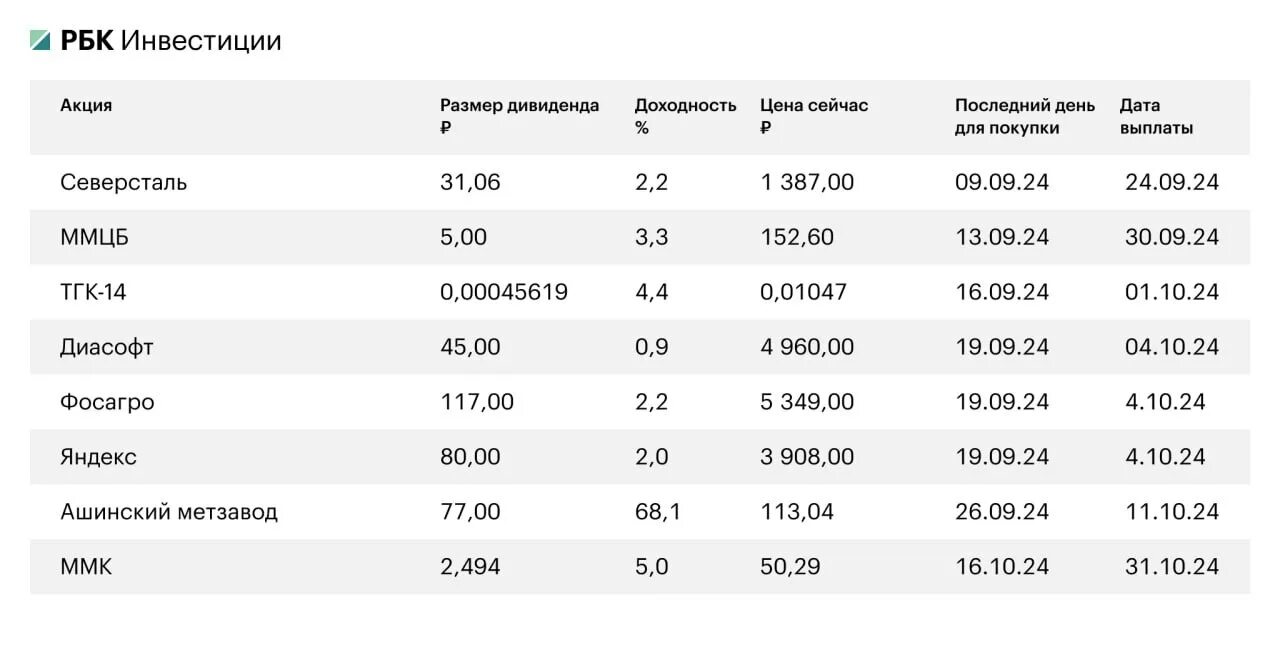
Task: Click the ТГК-14 stock name
Action: tap(93, 292)
